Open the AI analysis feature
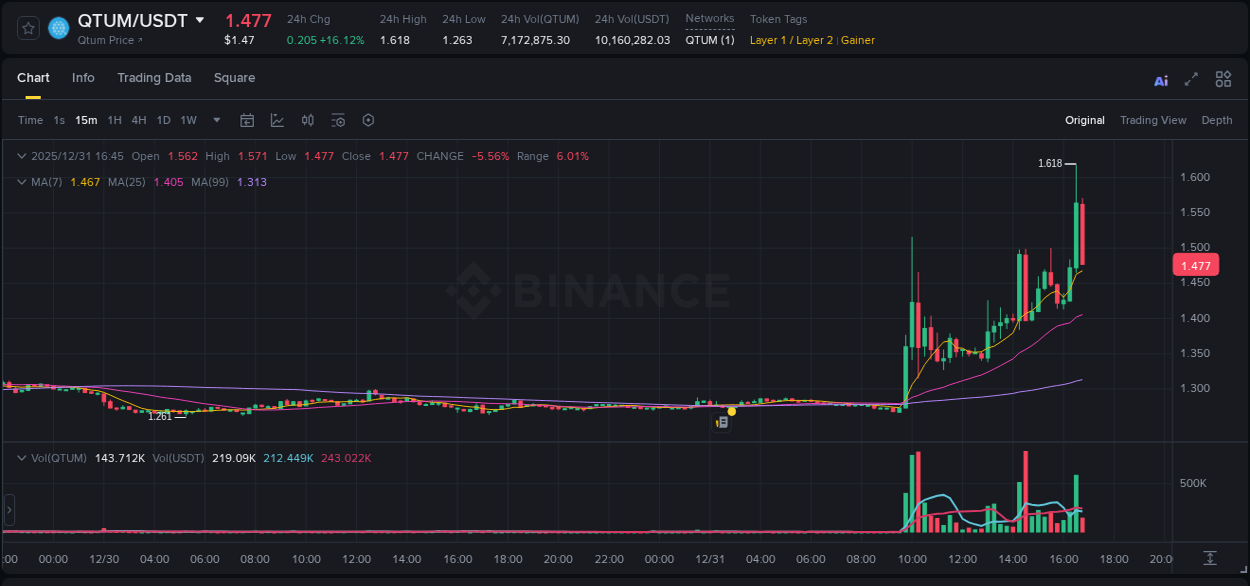 1160,79
